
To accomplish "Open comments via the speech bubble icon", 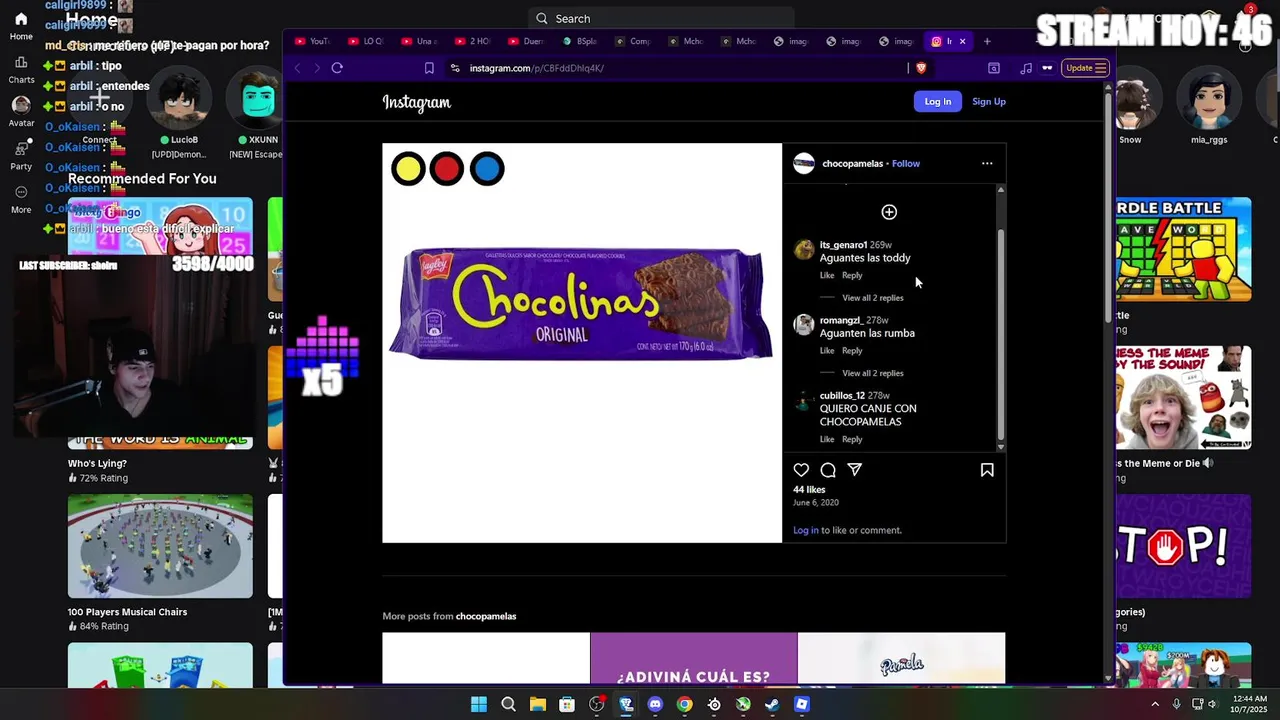I will (828, 470).
